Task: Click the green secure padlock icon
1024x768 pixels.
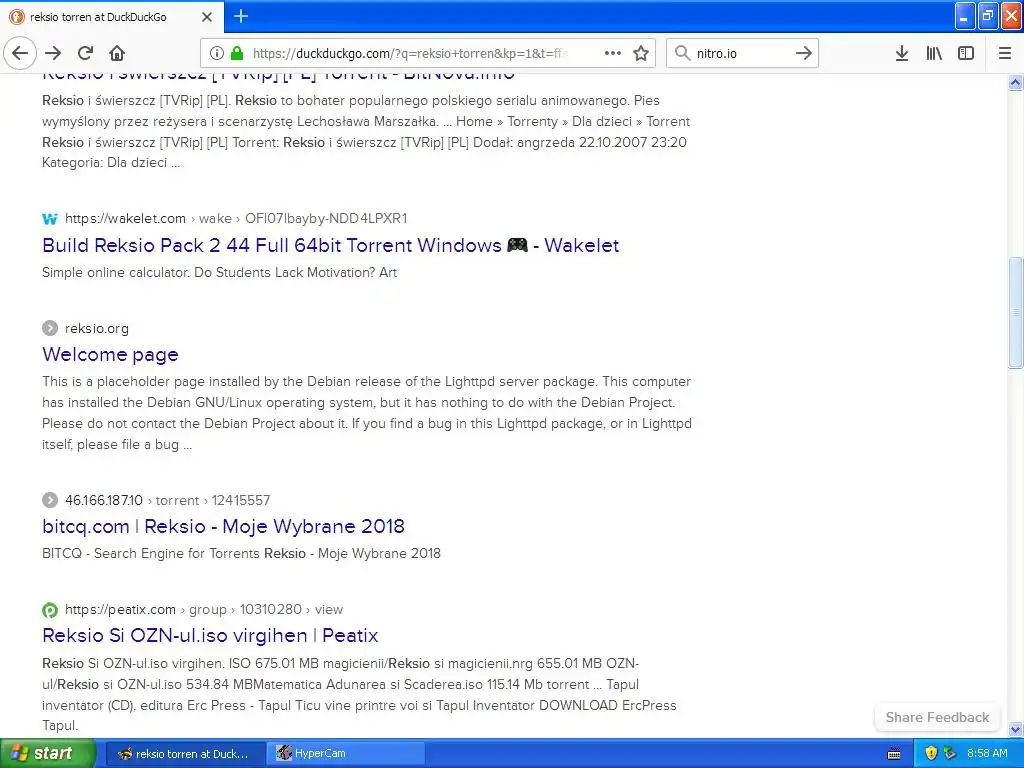Action: coord(237,53)
